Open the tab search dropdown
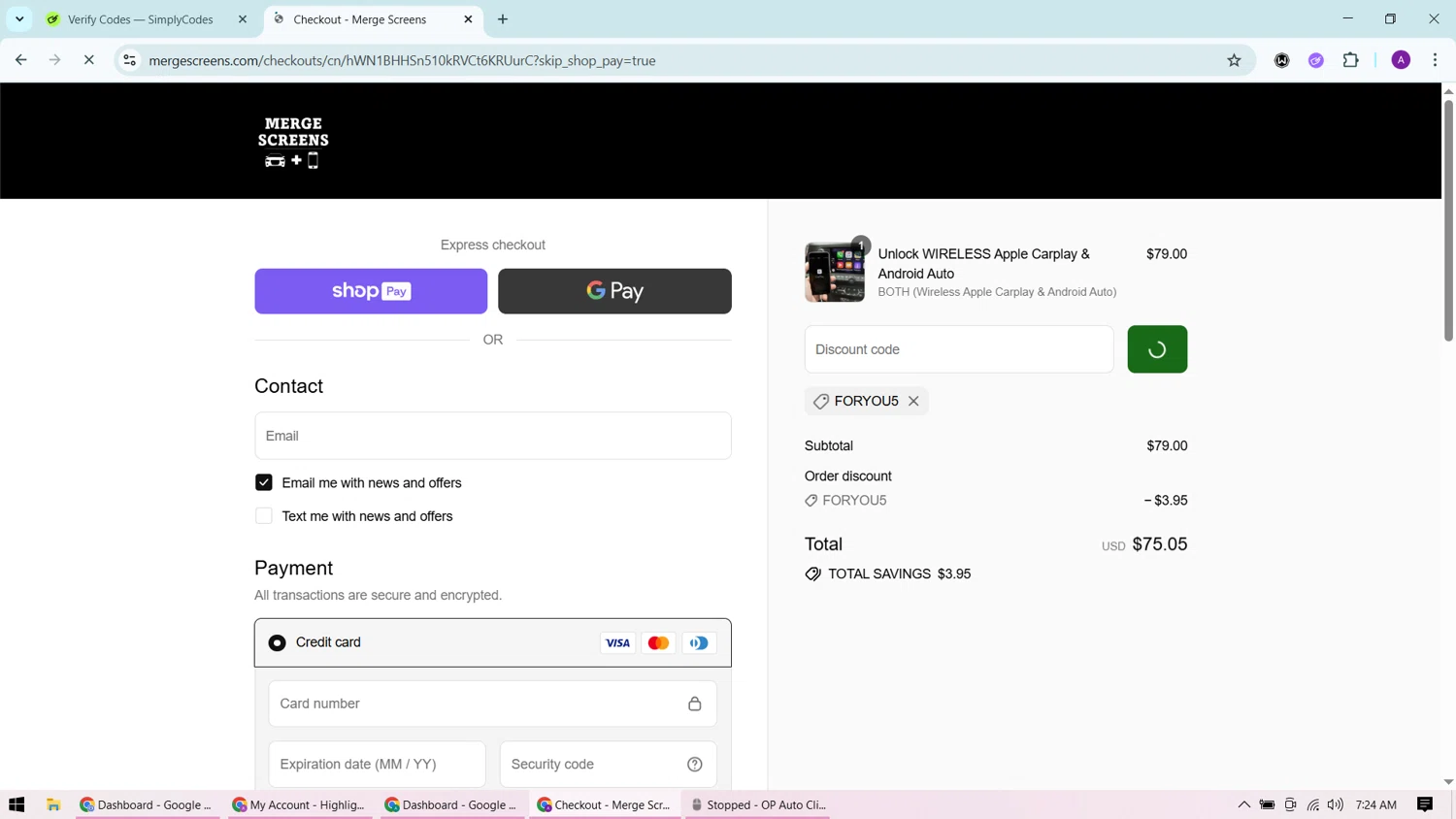 [19, 19]
